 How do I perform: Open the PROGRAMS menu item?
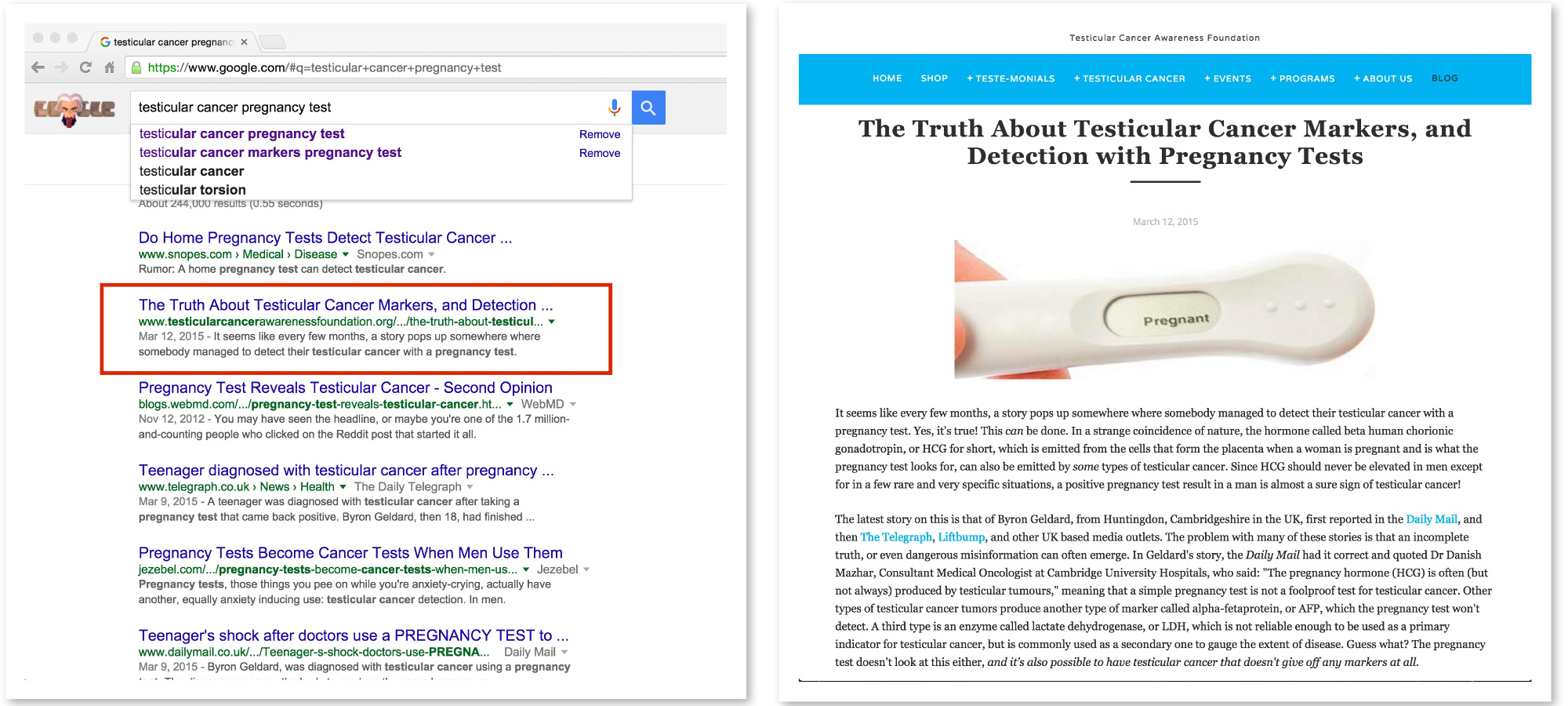[x=1302, y=78]
